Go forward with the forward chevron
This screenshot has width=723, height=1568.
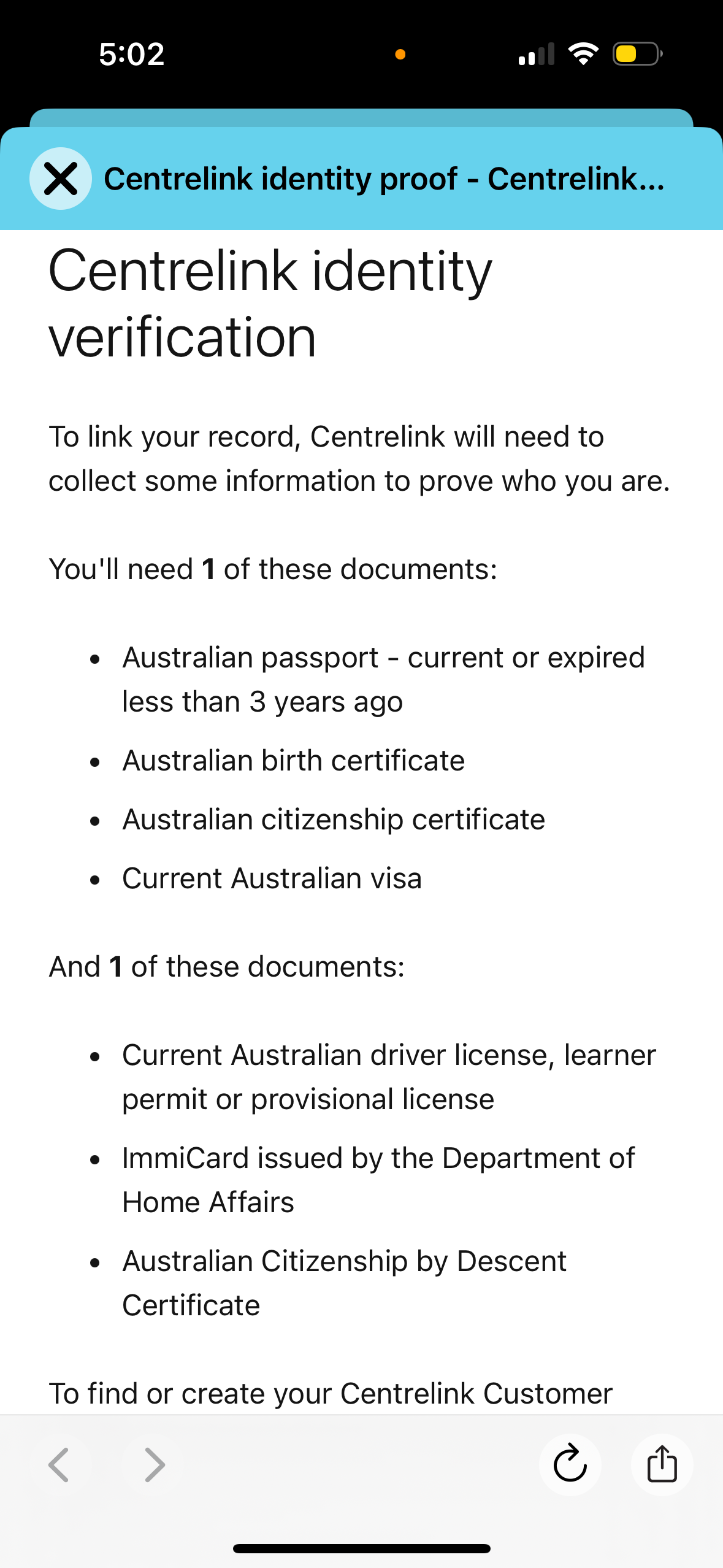tap(155, 1465)
